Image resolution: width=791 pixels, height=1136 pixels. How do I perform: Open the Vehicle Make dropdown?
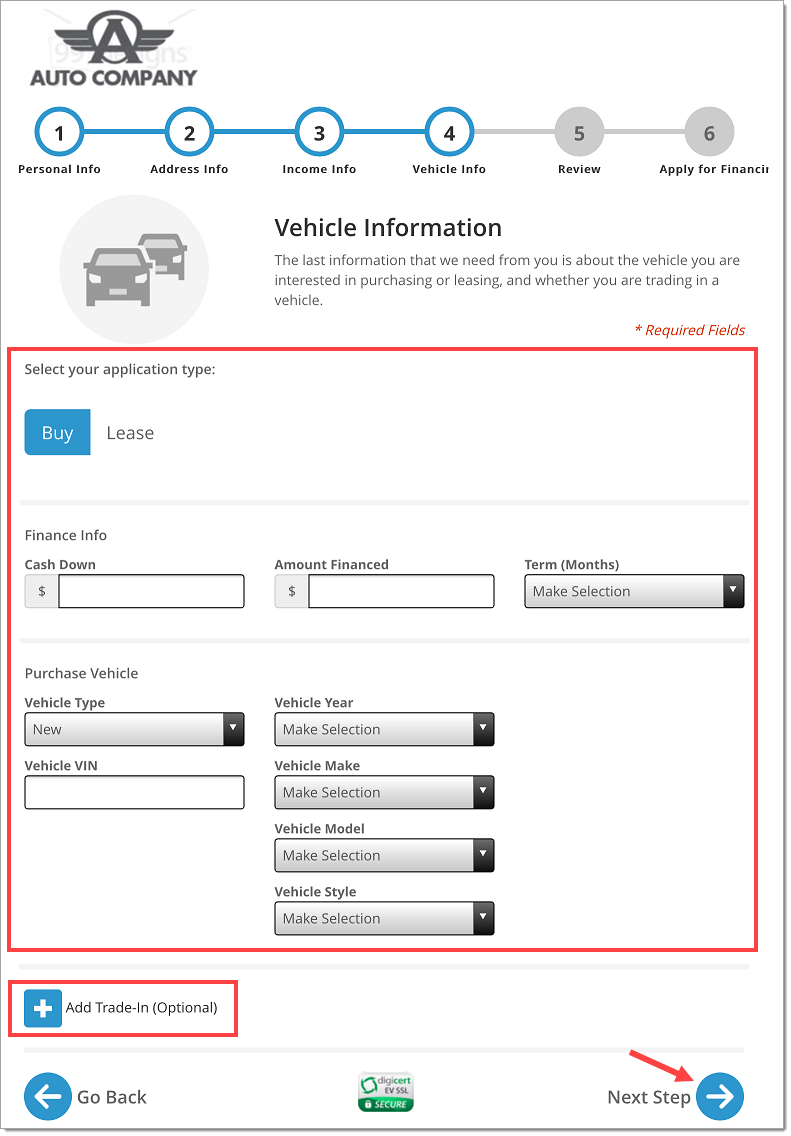coord(384,793)
